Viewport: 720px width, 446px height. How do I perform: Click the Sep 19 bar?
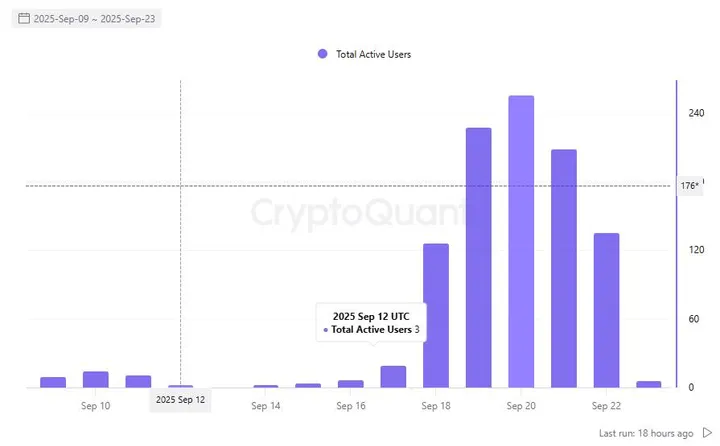(478, 257)
